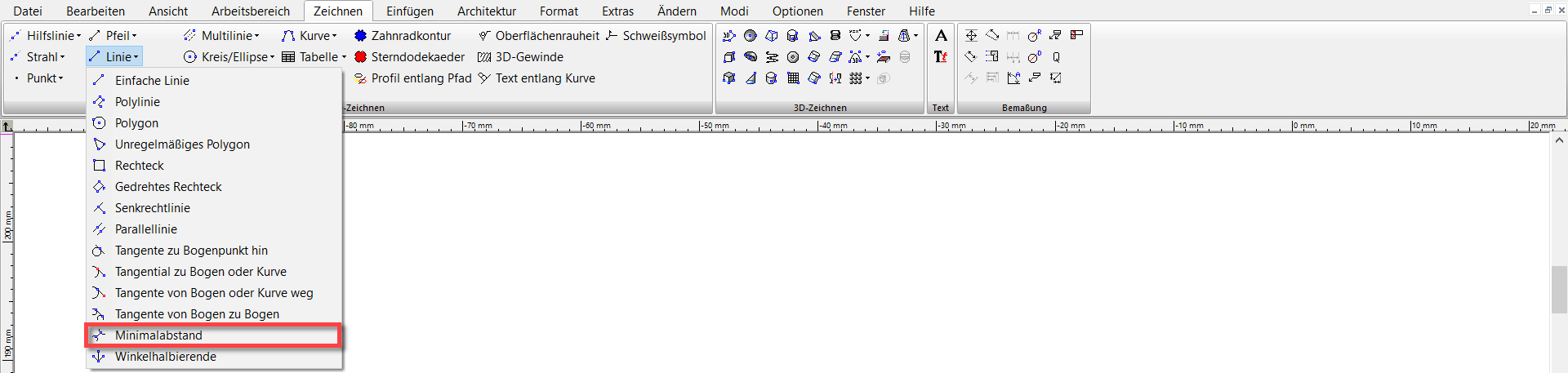This screenshot has height=373, width=1568.
Task: Click the Text entlang Kurve tool
Action: tap(537, 78)
